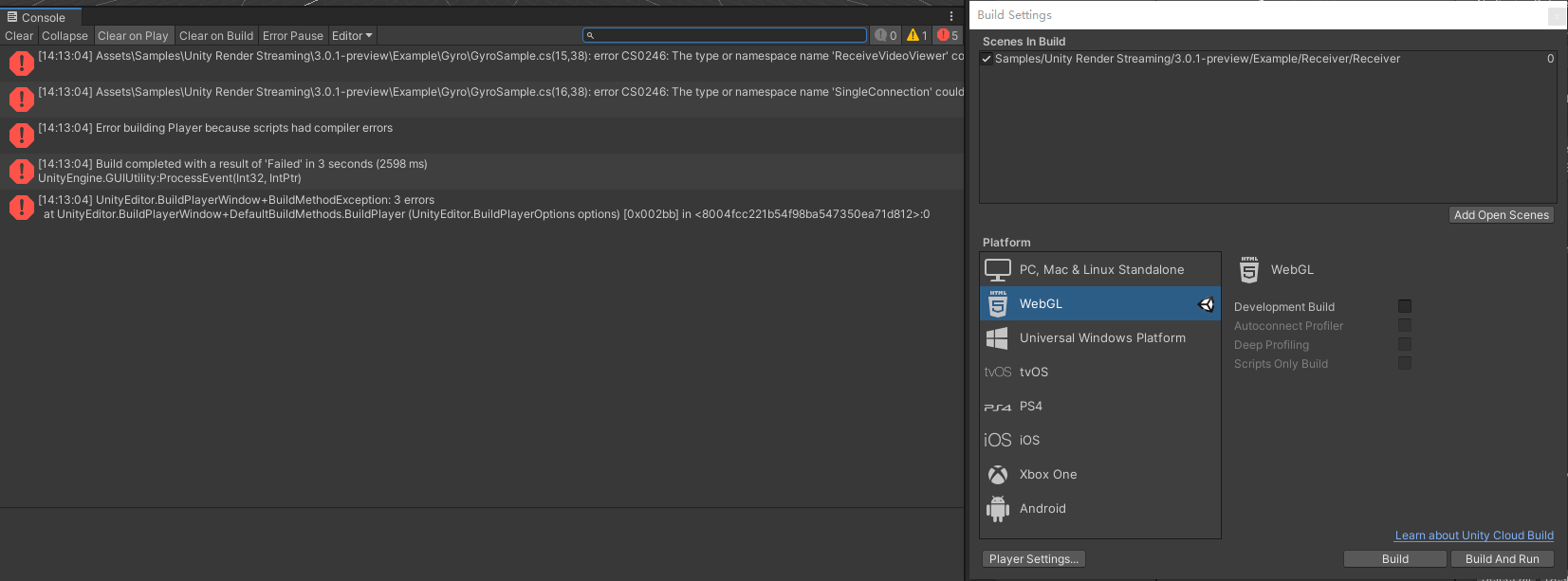
Task: Open Player Settings...
Action: tap(1034, 559)
